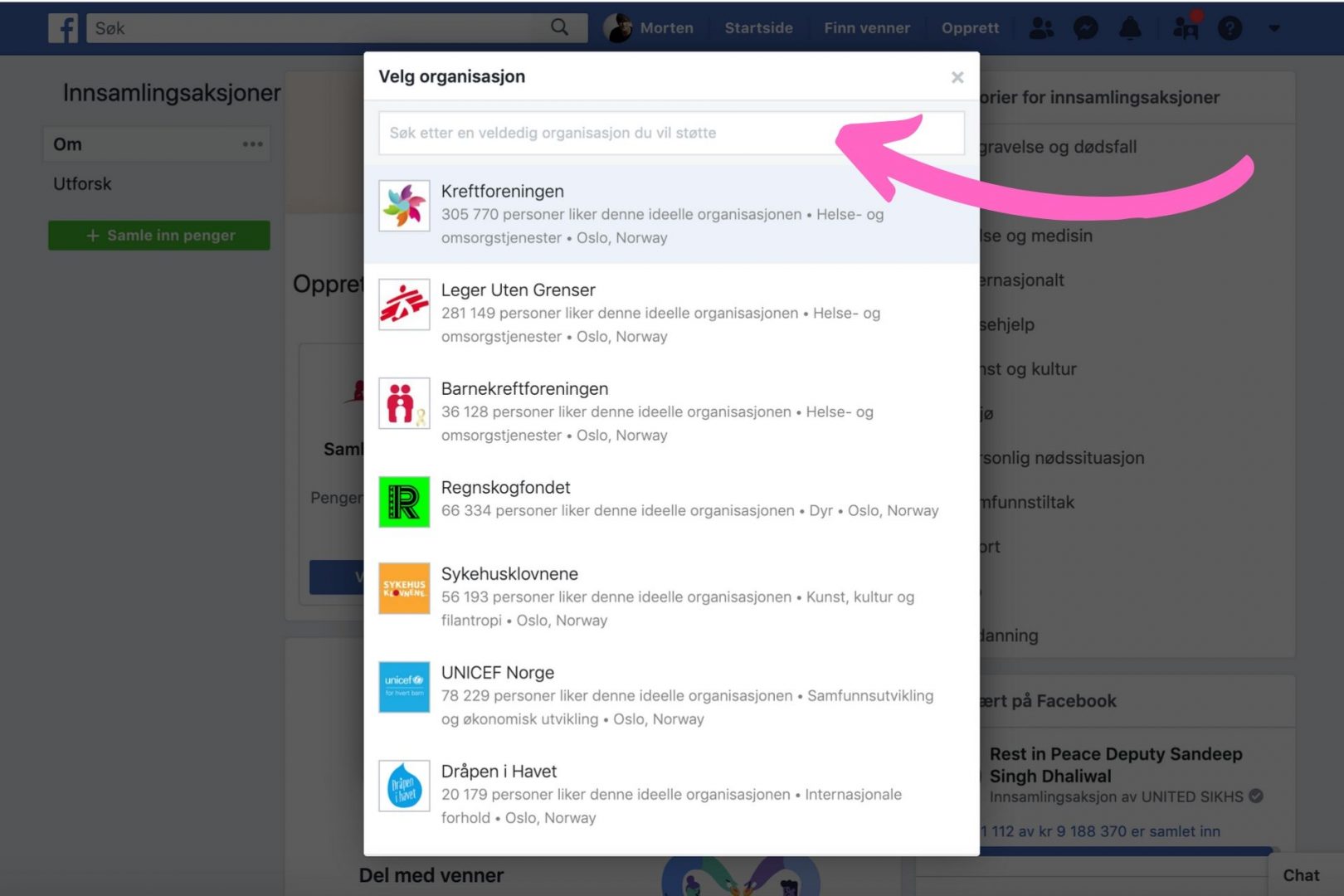Click the Facebook logo icon
1344x896 pixels.
[x=63, y=28]
